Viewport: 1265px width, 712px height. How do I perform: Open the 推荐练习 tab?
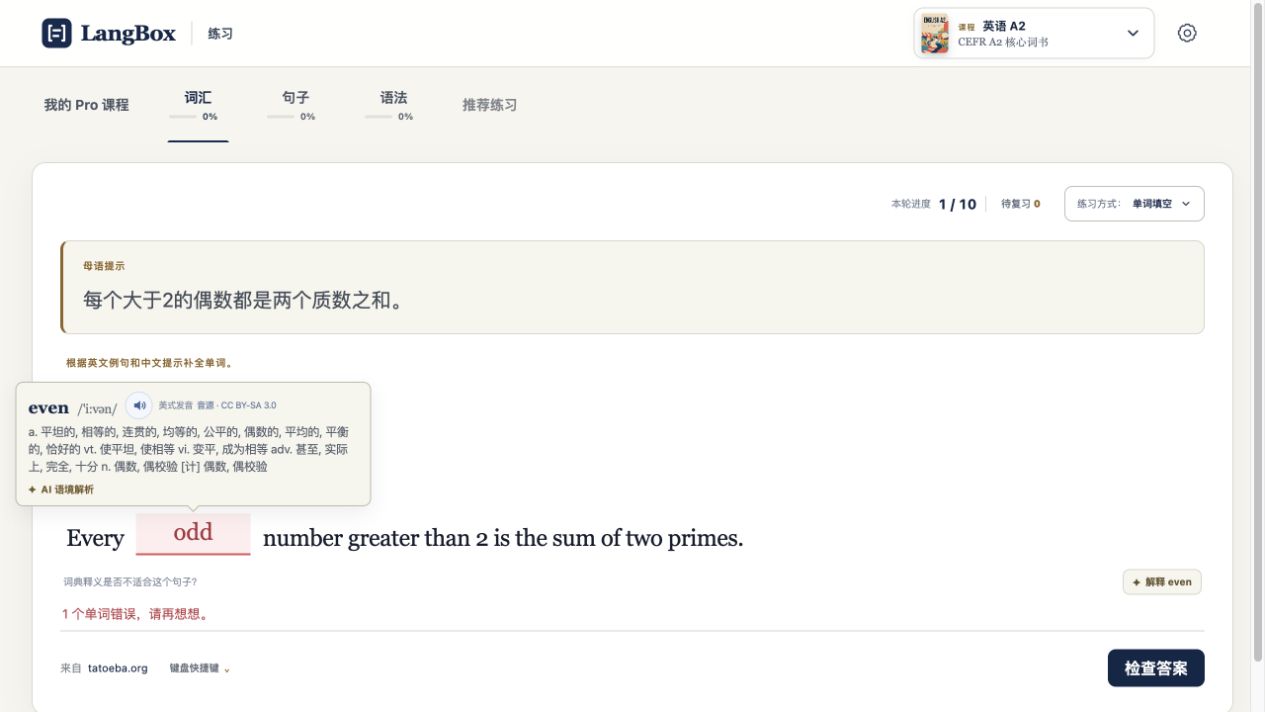click(489, 105)
